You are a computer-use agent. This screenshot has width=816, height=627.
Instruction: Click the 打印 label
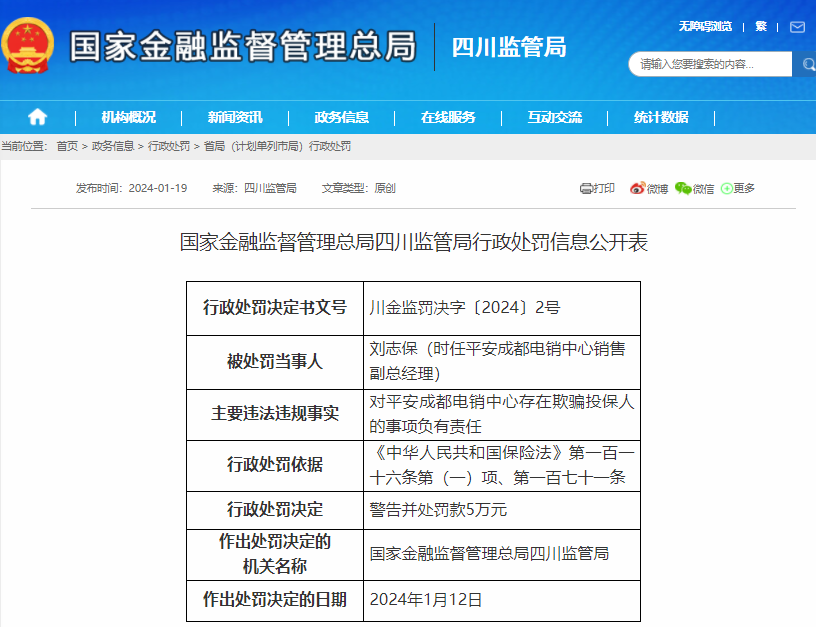604,188
